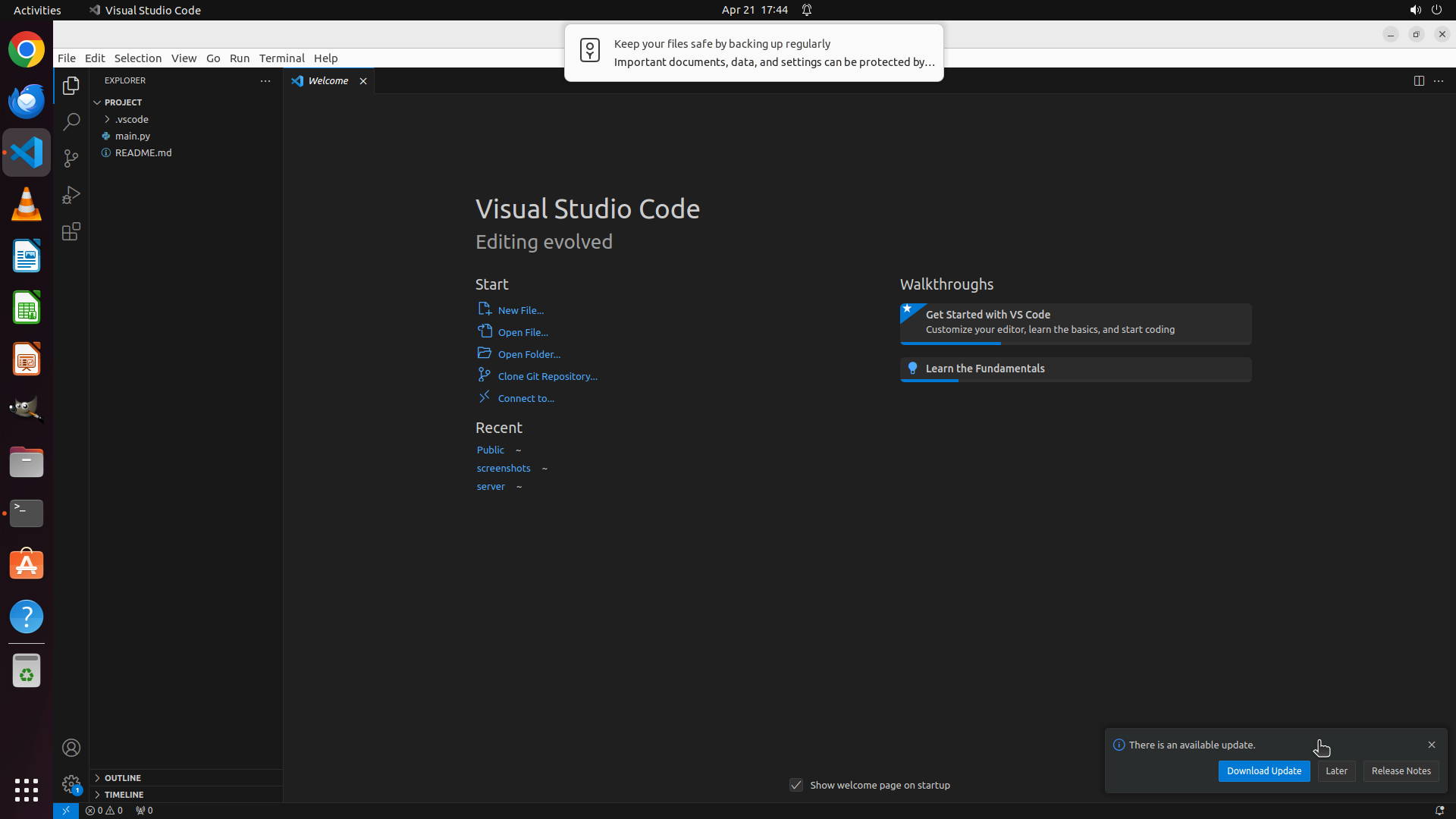Open the Run and Debug view
This screenshot has height=819, width=1456.
click(x=71, y=195)
